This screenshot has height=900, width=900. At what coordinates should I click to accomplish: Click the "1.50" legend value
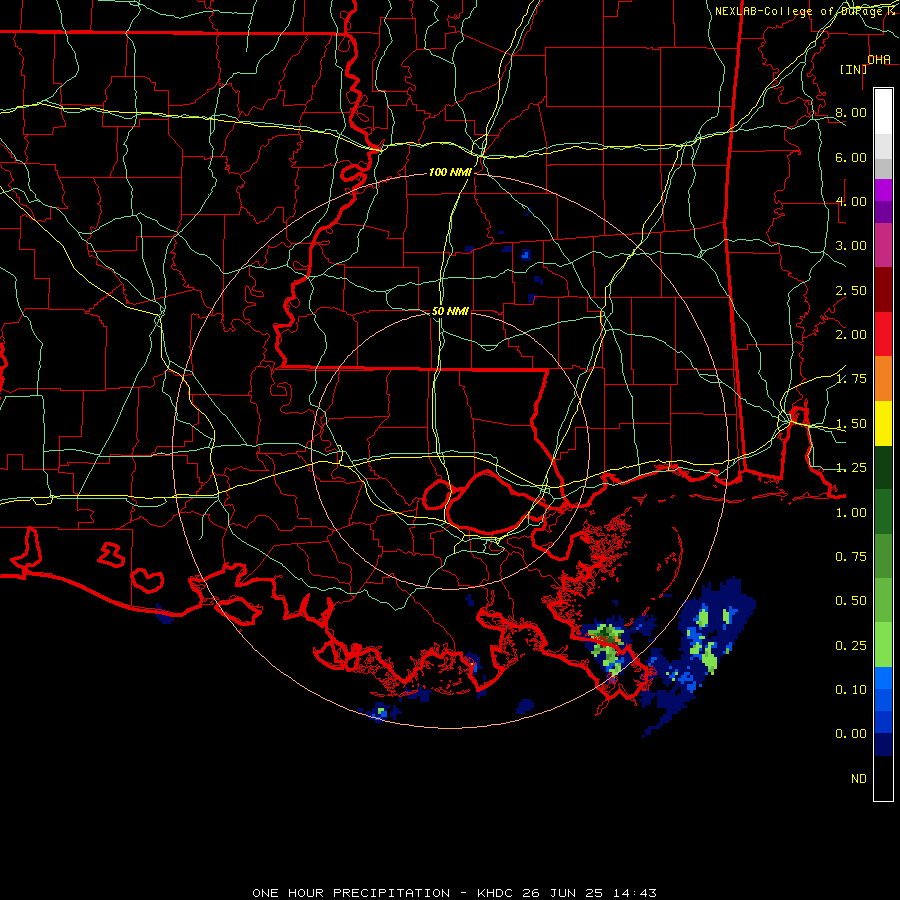point(851,424)
